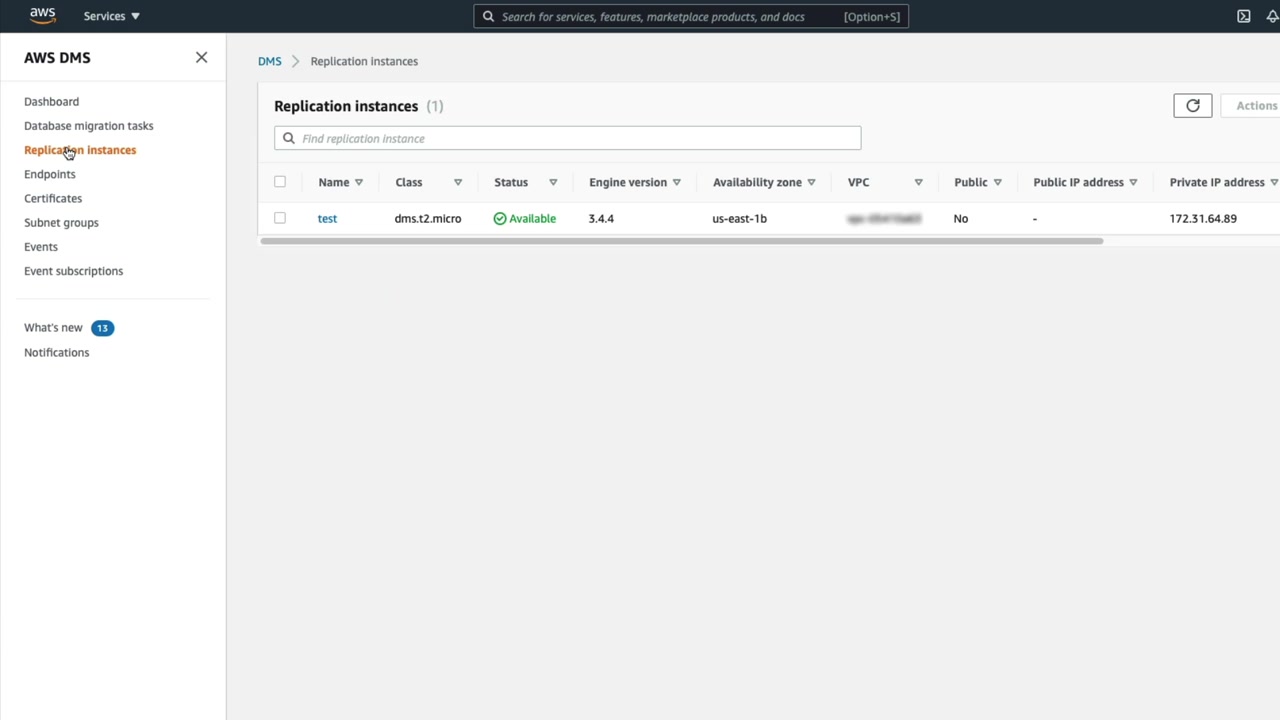Sort by the Name column arrow
Image resolution: width=1280 pixels, height=720 pixels.
click(359, 182)
